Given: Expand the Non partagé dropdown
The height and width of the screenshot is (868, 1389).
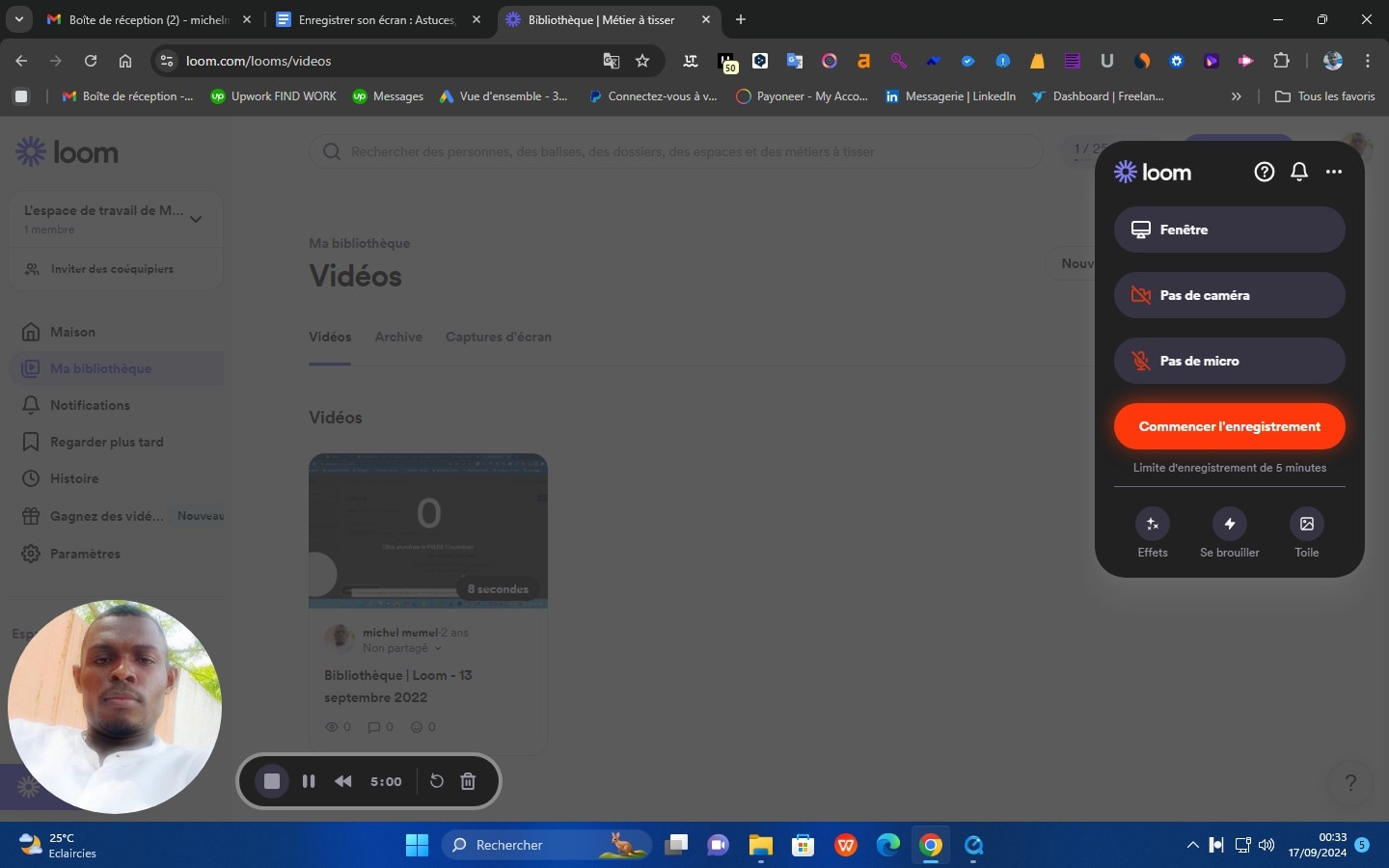Looking at the screenshot, I should coord(402,648).
